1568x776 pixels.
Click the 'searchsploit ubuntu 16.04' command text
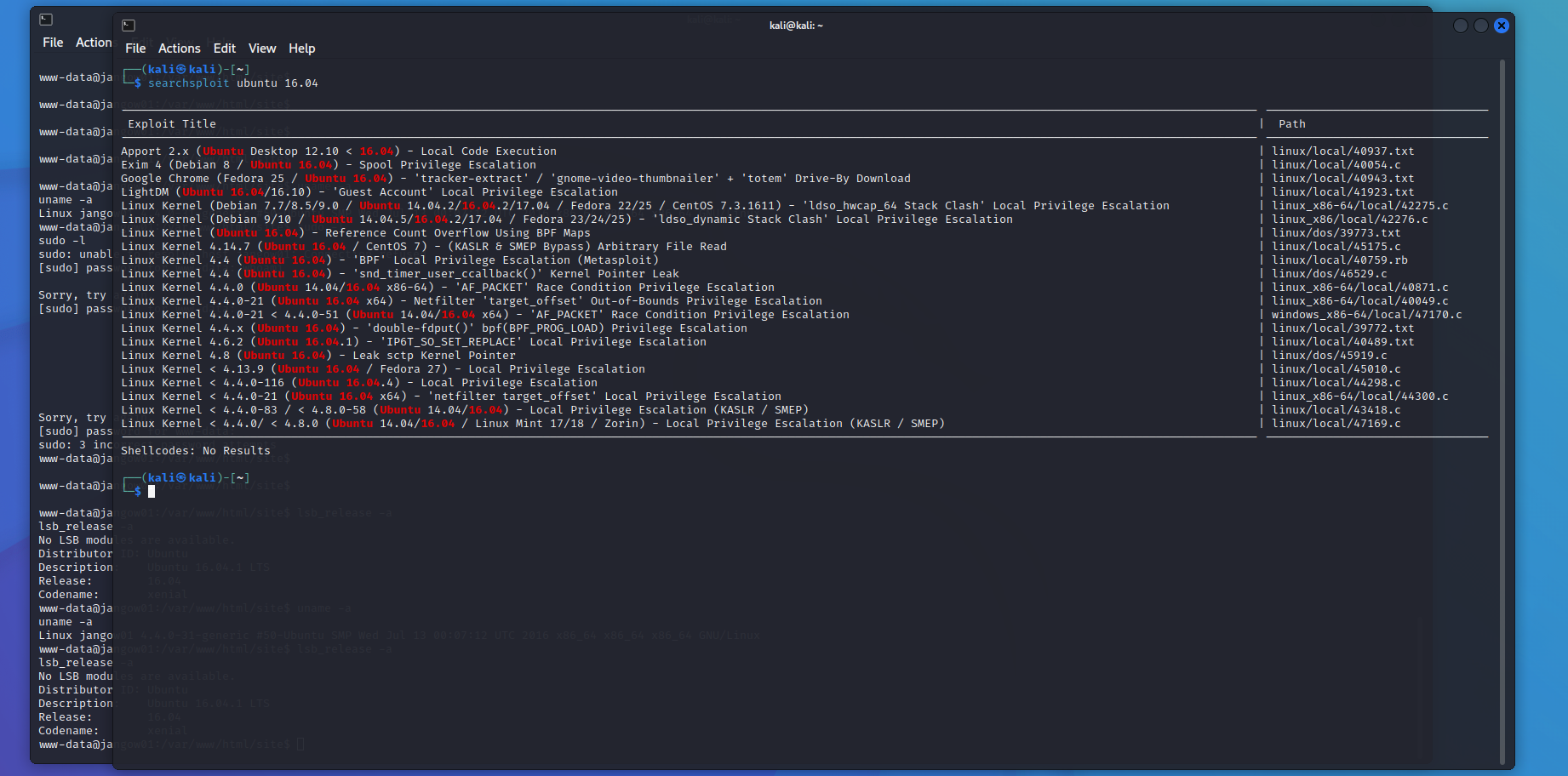pos(233,83)
